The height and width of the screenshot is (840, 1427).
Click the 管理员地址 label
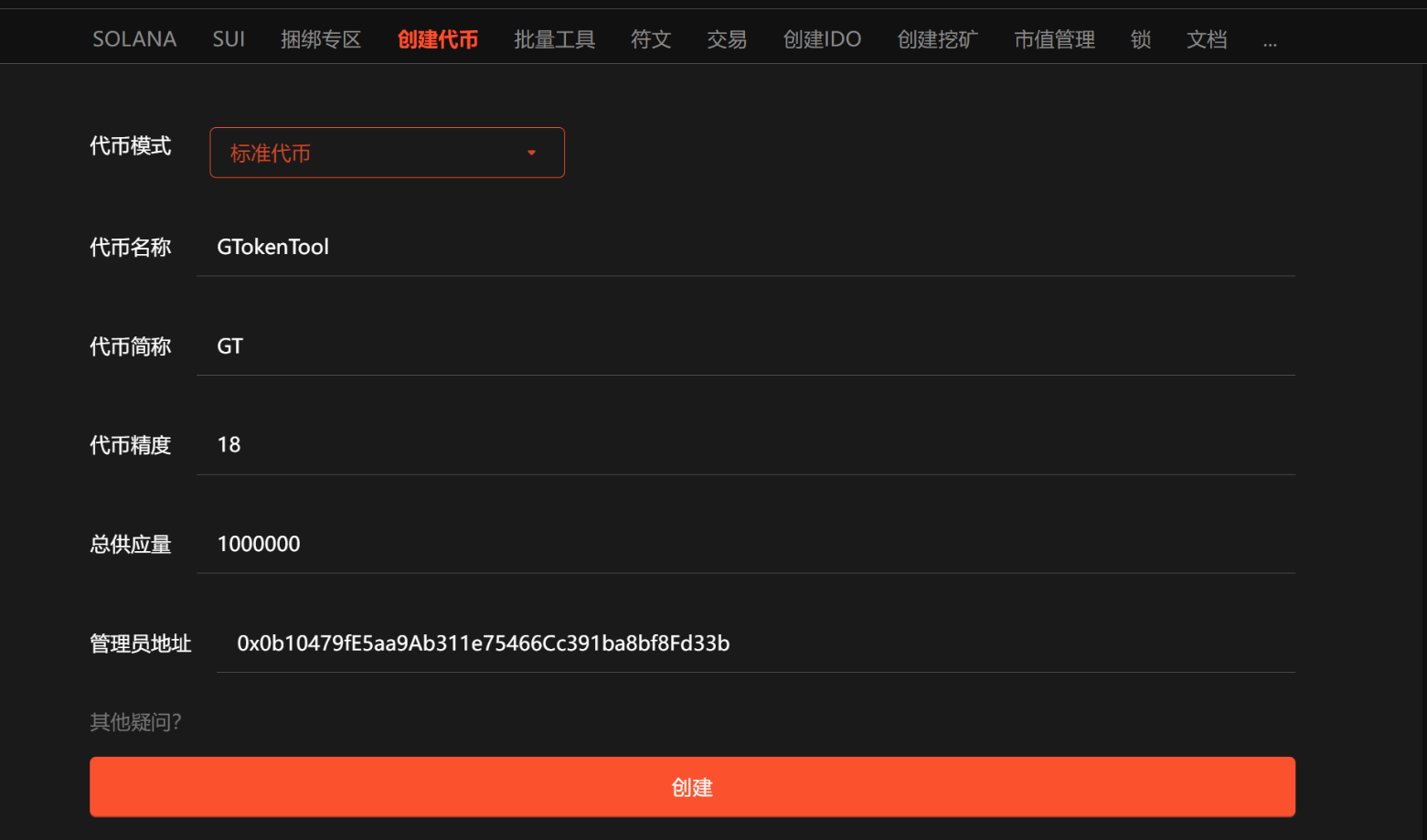coord(140,643)
